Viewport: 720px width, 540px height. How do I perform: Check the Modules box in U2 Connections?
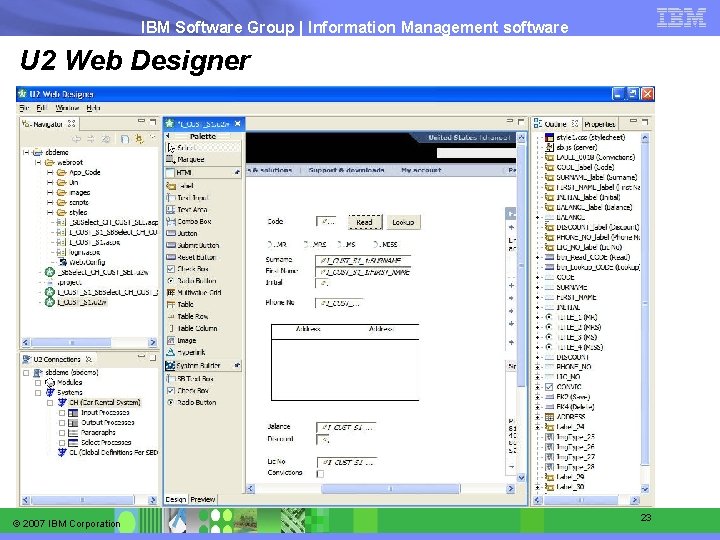click(x=39, y=382)
